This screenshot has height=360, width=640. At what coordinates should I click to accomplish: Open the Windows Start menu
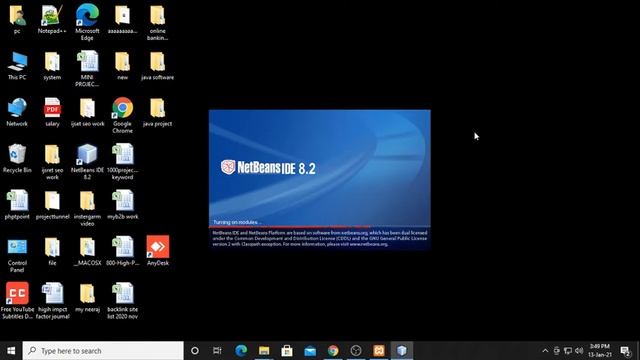click(11, 351)
